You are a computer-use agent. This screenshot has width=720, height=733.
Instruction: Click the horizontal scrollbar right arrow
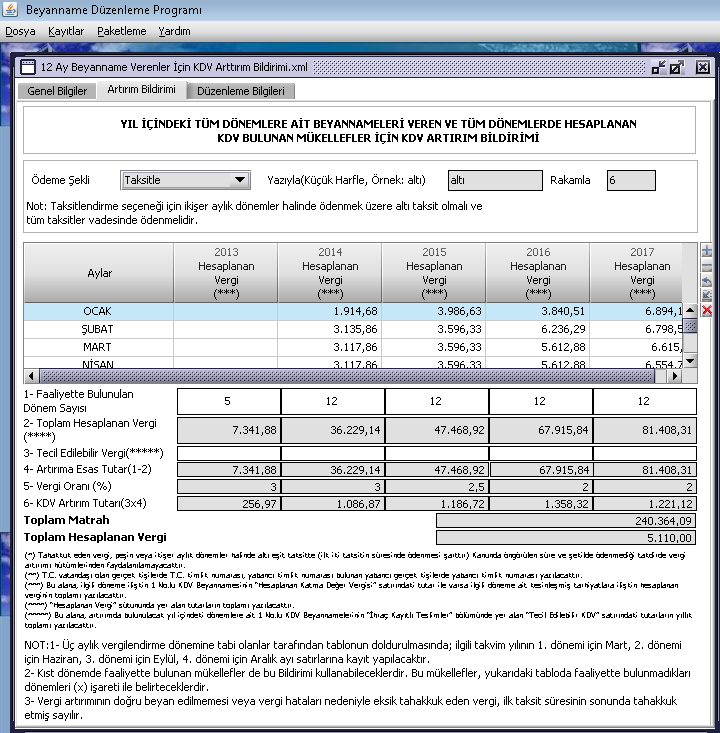tap(675, 376)
